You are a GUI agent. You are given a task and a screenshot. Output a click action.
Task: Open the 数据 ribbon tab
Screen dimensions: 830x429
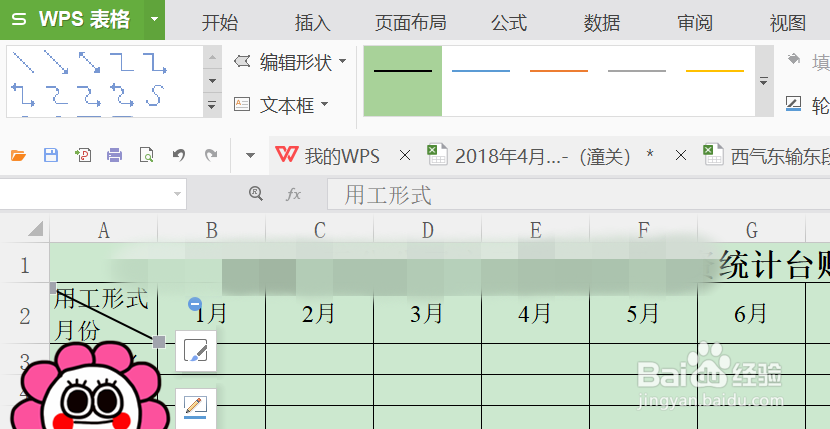point(602,23)
